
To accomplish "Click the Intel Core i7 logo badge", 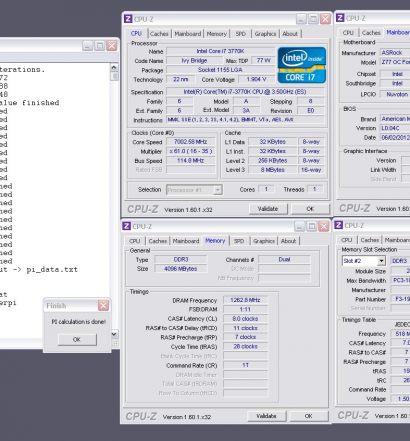I will pyautogui.click(x=302, y=65).
